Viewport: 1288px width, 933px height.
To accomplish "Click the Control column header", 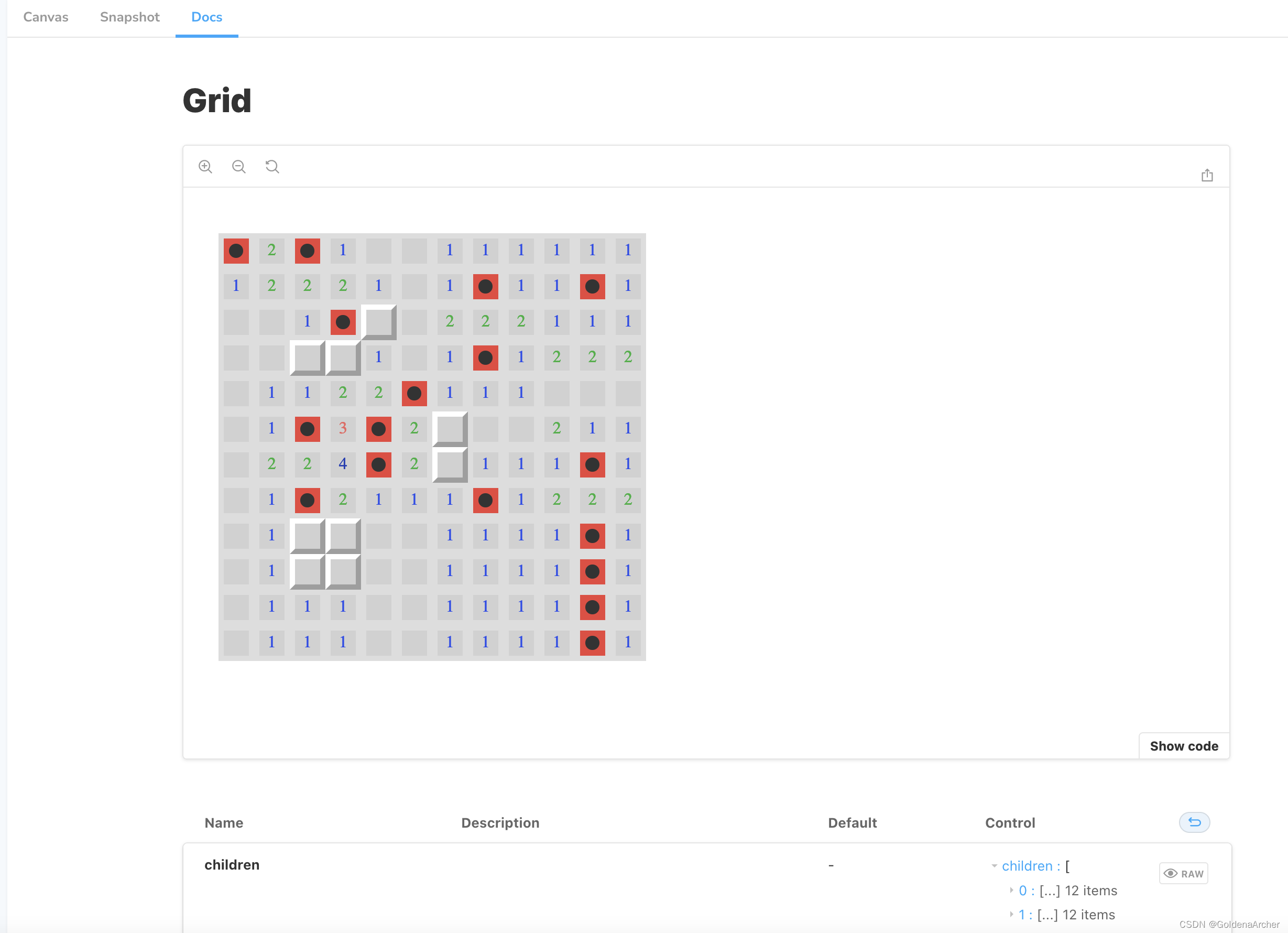I will tap(1010, 823).
